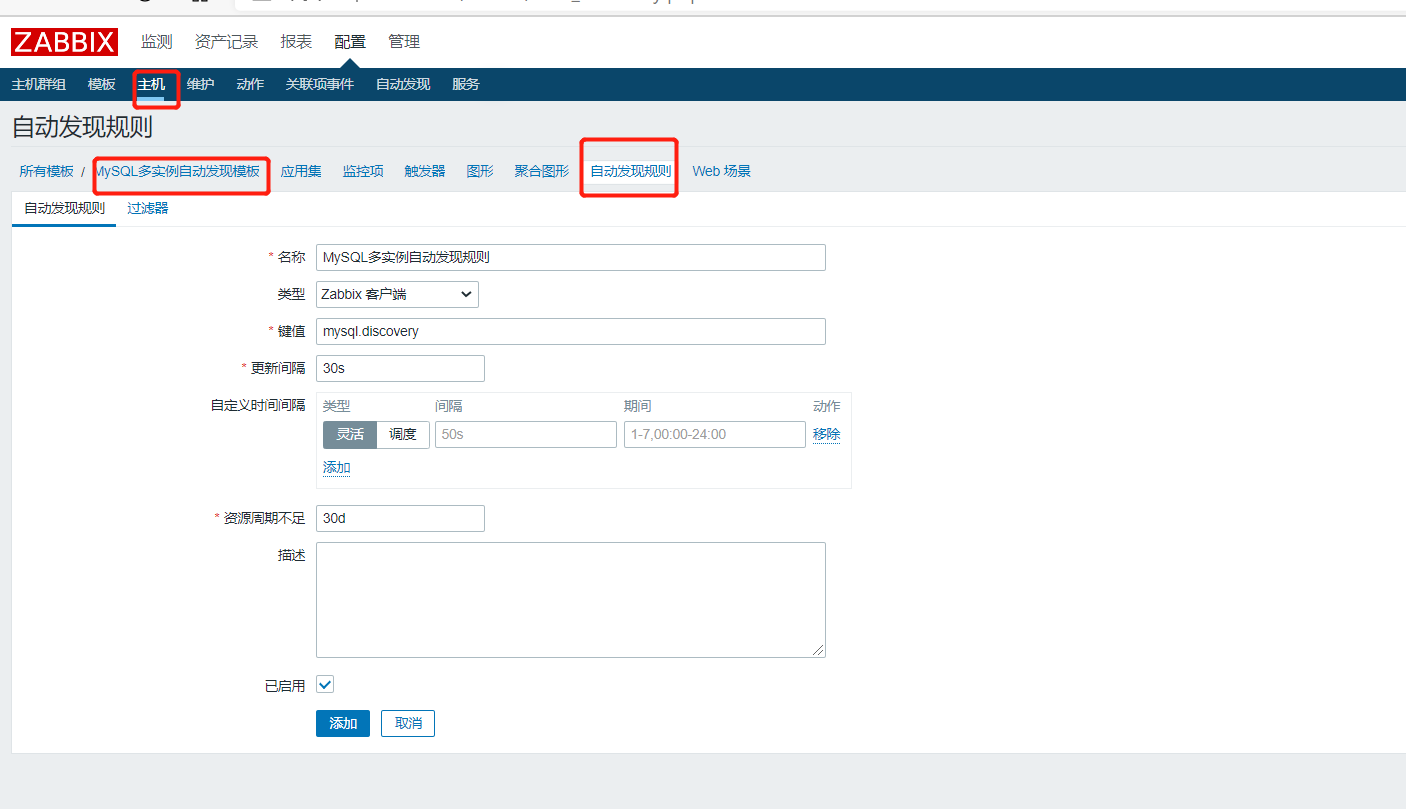Go to 维护 submenu
Screen dimensions: 1406x809
[x=200, y=84]
